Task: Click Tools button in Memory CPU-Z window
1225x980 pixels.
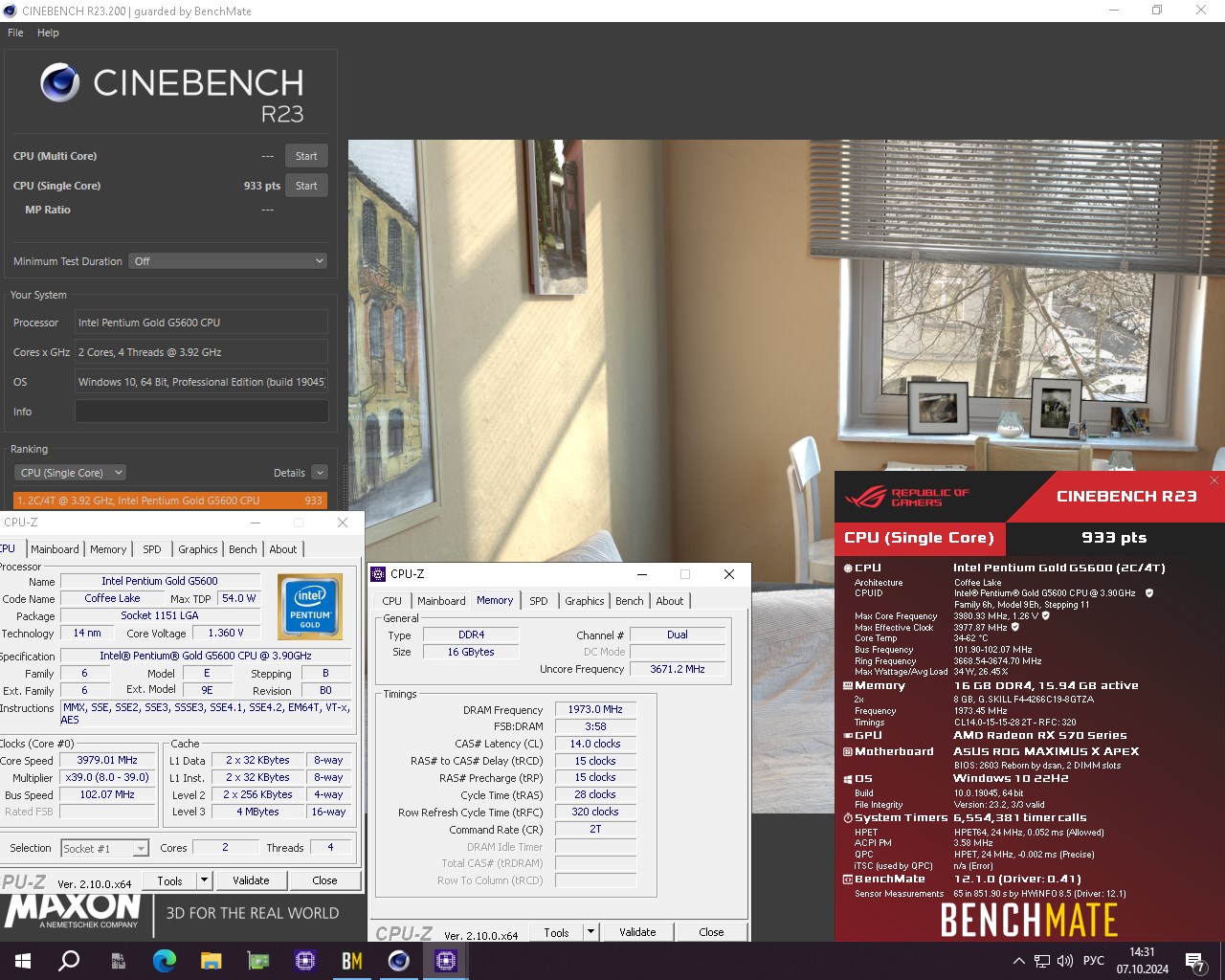Action: tap(556, 932)
